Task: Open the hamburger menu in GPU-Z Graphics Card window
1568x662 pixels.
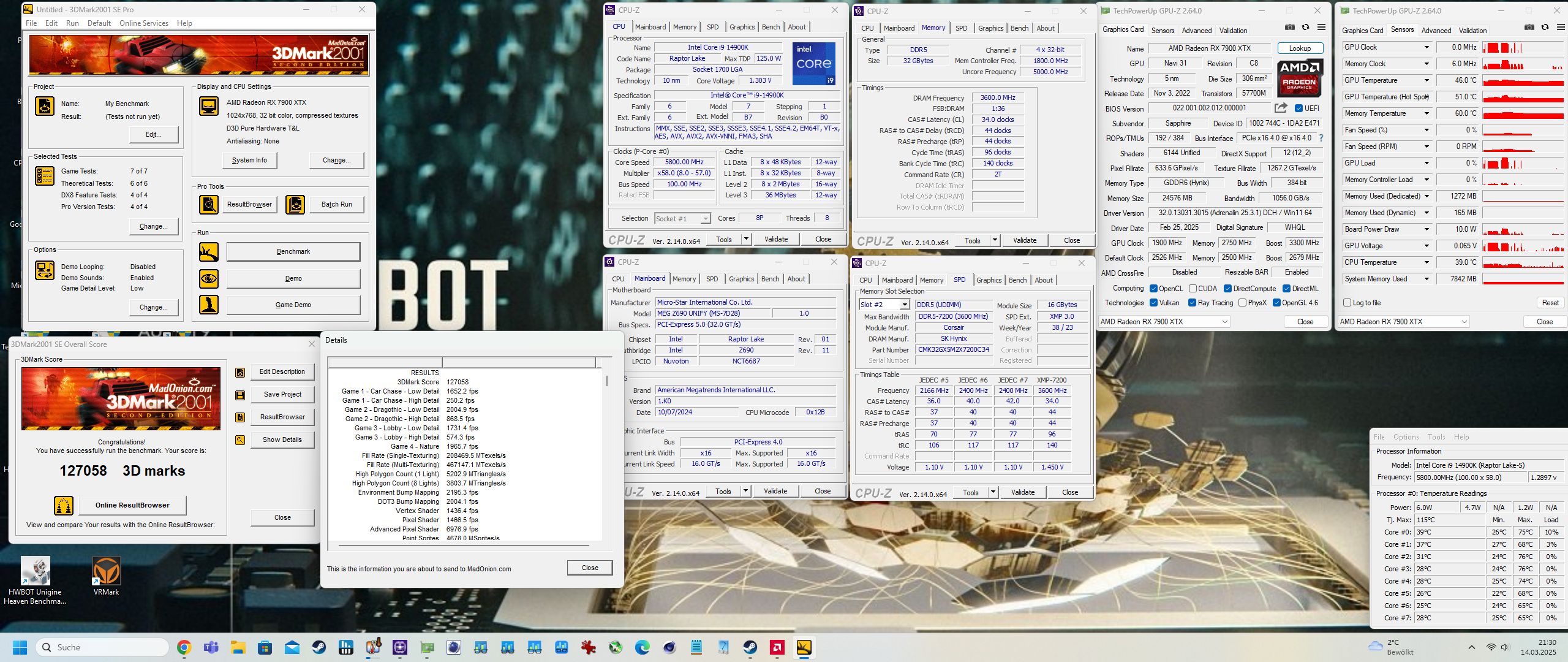Action: (1322, 28)
